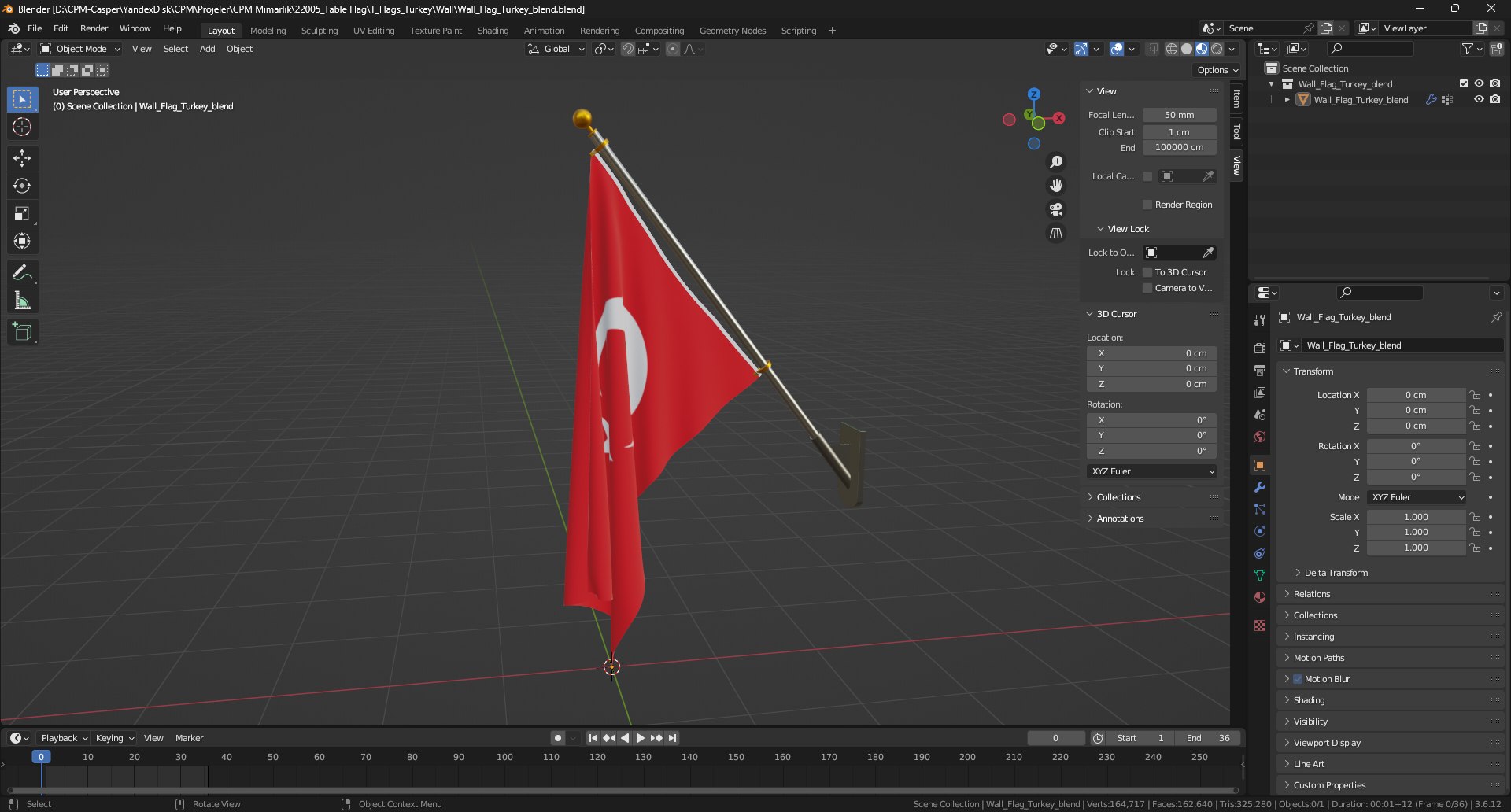Select the Annotate tool
The width and height of the screenshot is (1511, 812).
[x=22, y=273]
